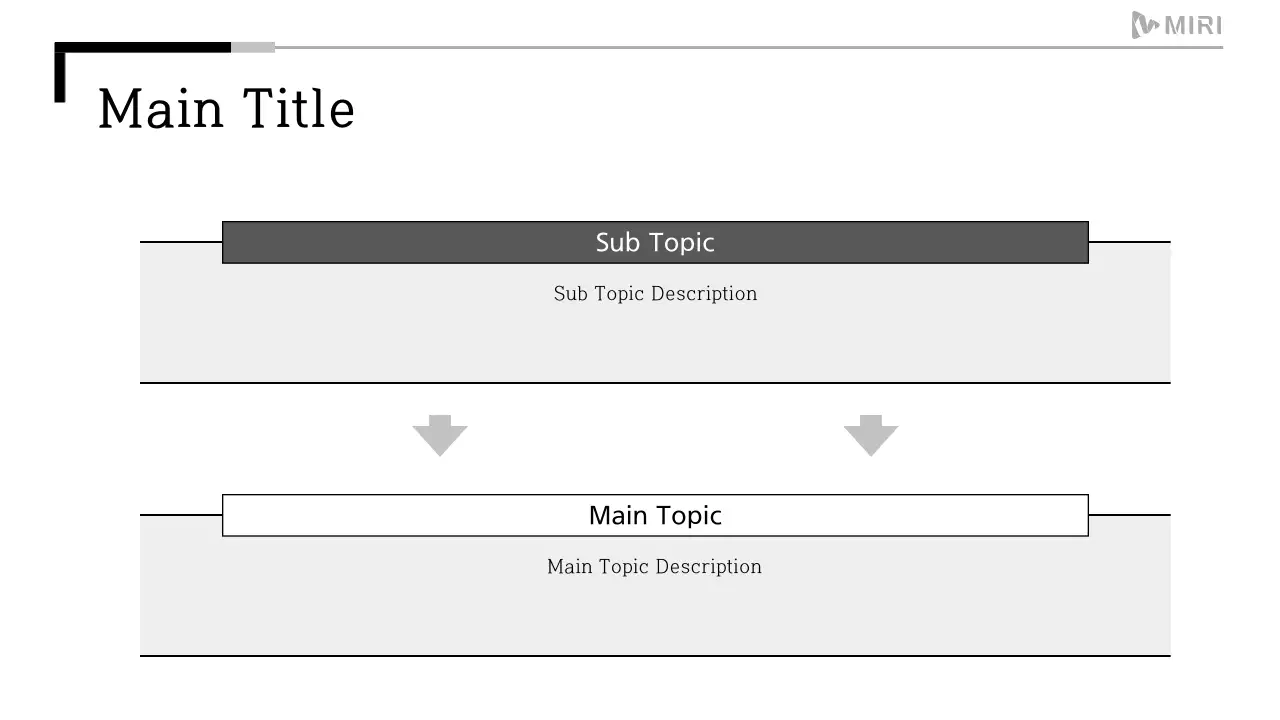1280x720 pixels.
Task: Select the short light gray segment at top
Action: [253, 47]
